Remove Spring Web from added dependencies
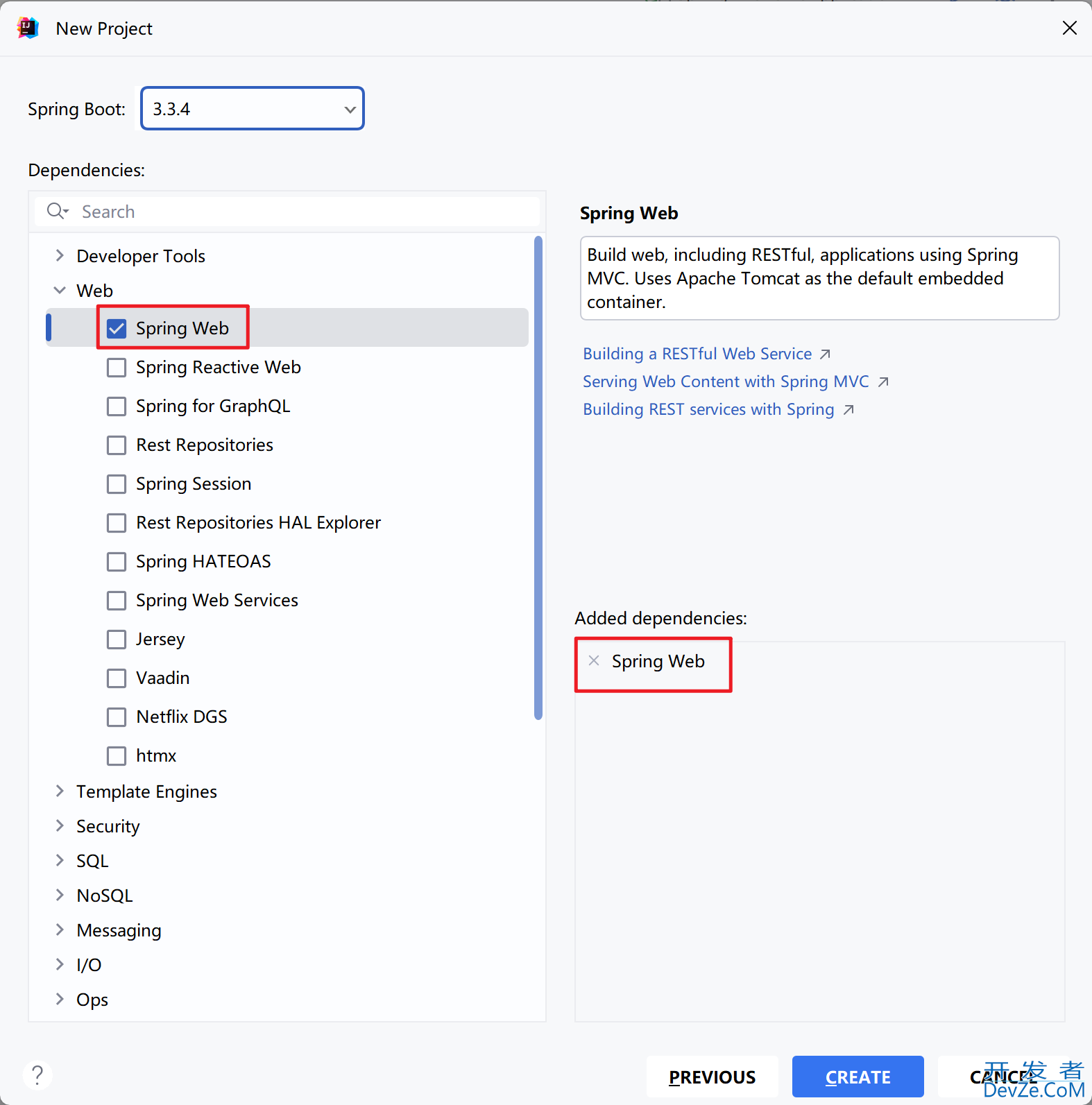Screen dimensions: 1092x1105 (x=594, y=660)
